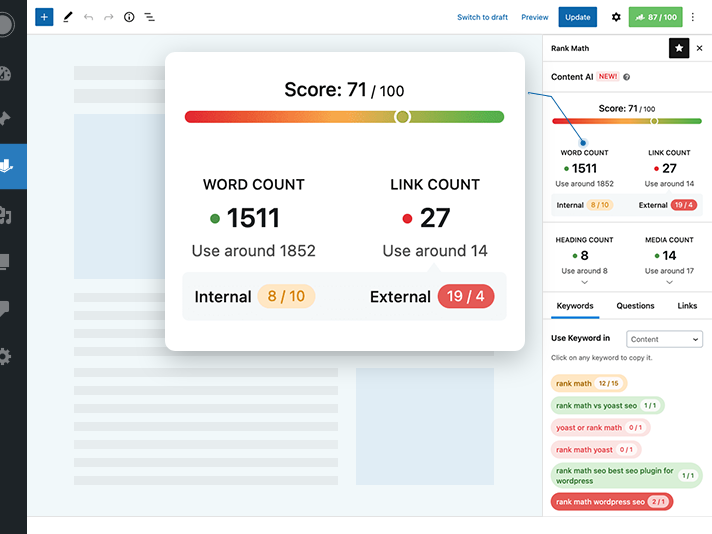Click the sidebar External 19/4 badge
This screenshot has width=712, height=534.
click(x=683, y=205)
